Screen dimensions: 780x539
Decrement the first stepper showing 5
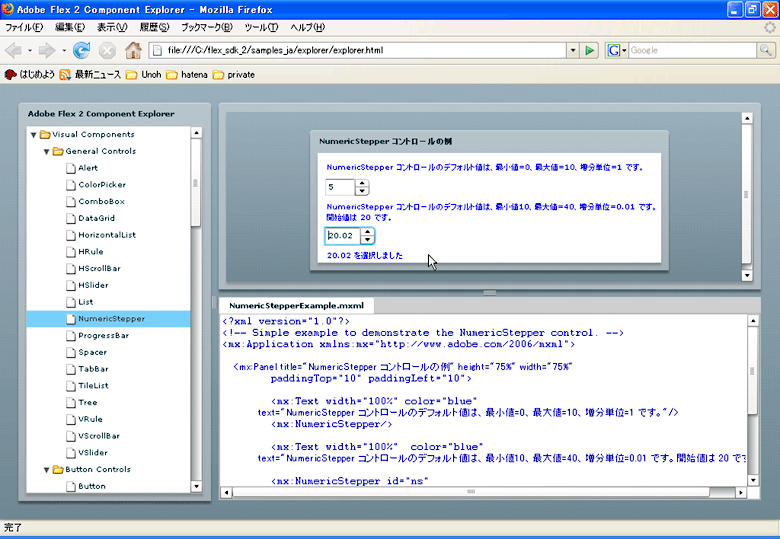coord(362,191)
